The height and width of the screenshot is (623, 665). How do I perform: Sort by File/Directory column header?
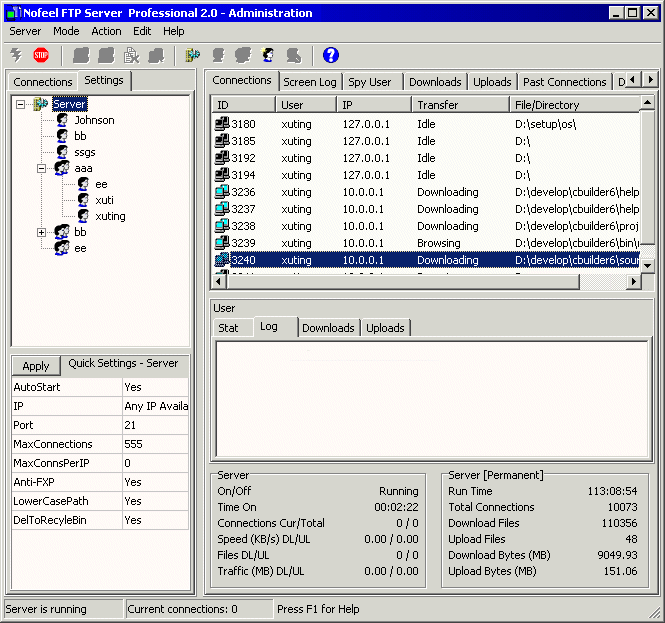(x=575, y=105)
